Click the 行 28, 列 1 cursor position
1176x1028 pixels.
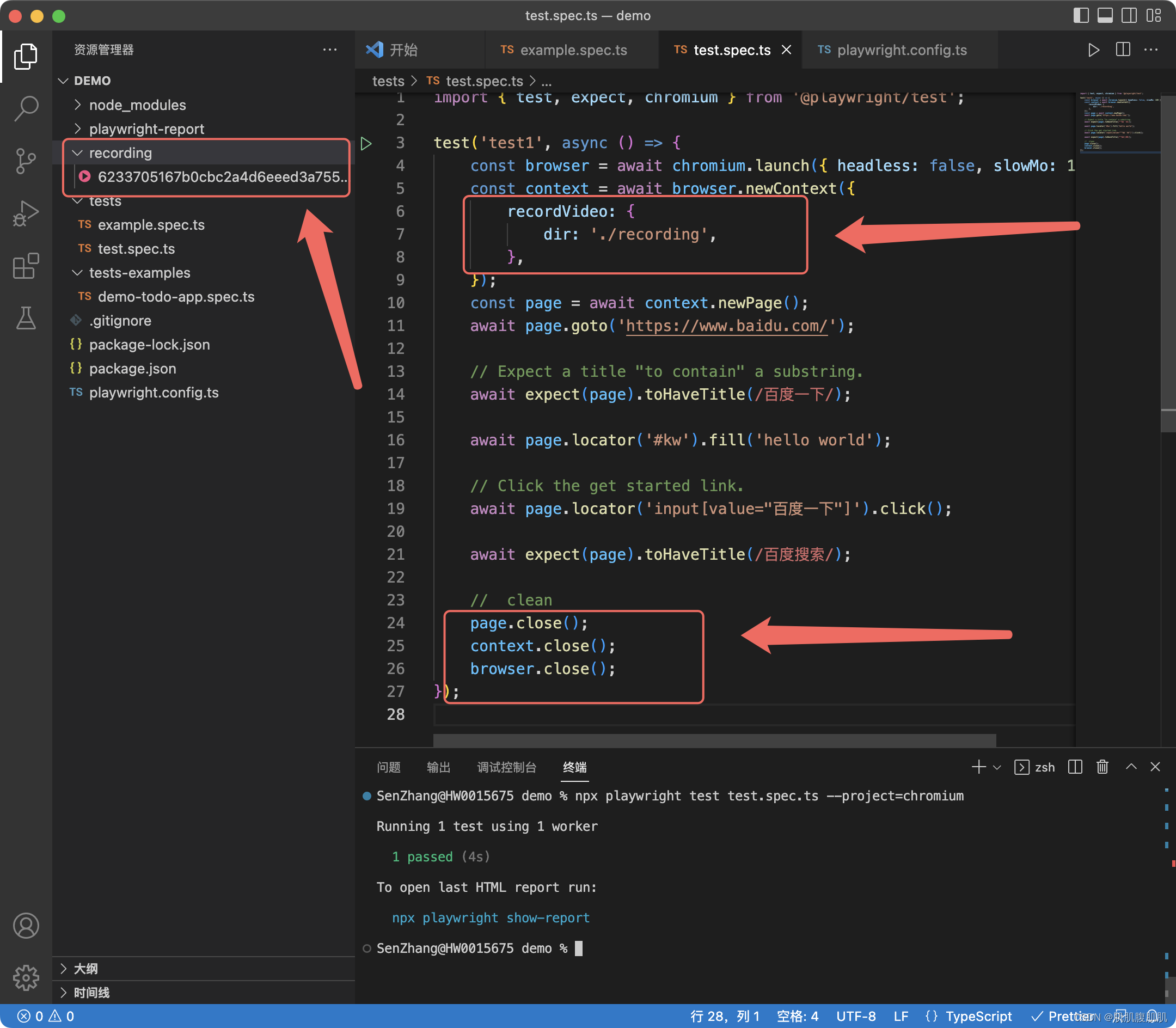[x=725, y=1016]
